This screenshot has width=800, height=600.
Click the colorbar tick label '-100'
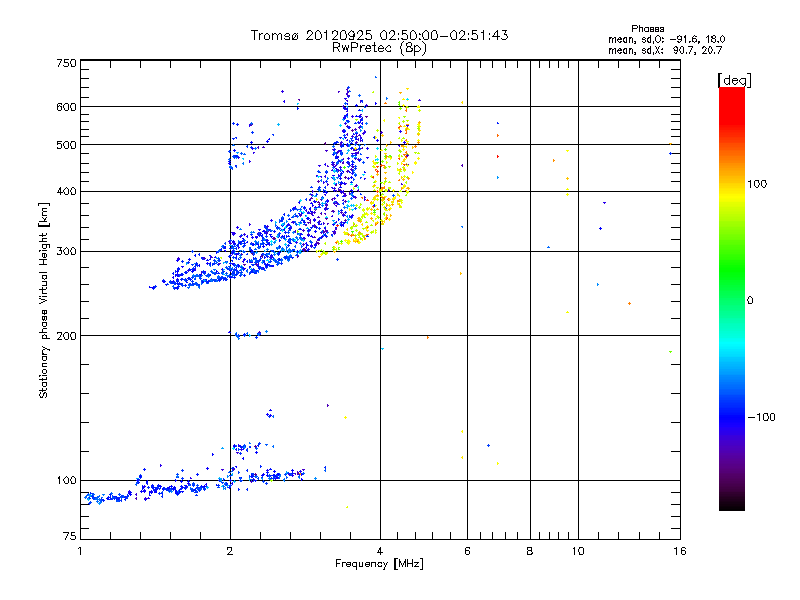point(761,417)
